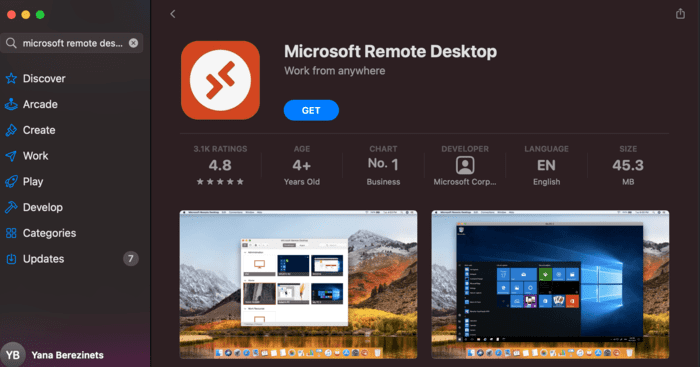The height and width of the screenshot is (367, 700).
Task: Click the green full-screen window button
Action: click(40, 15)
